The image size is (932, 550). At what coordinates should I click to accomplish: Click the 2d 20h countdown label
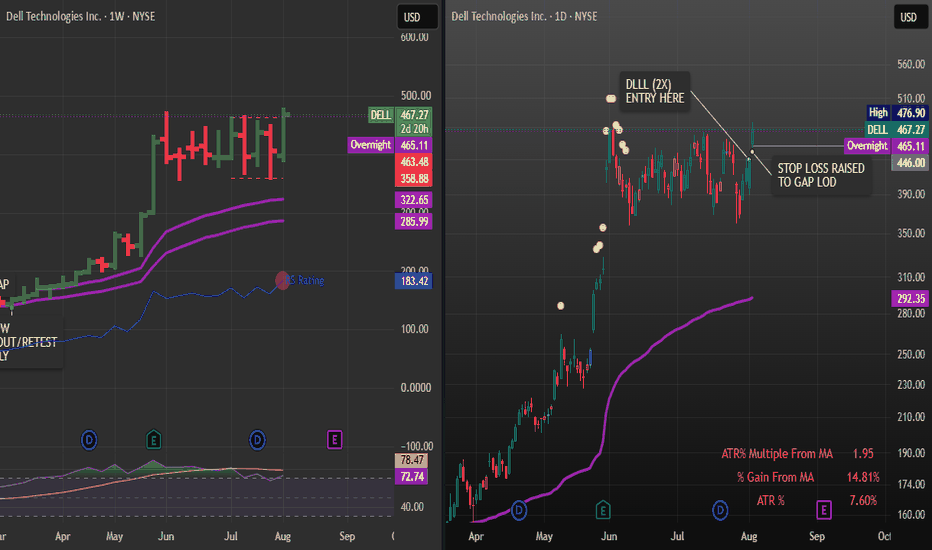(414, 129)
